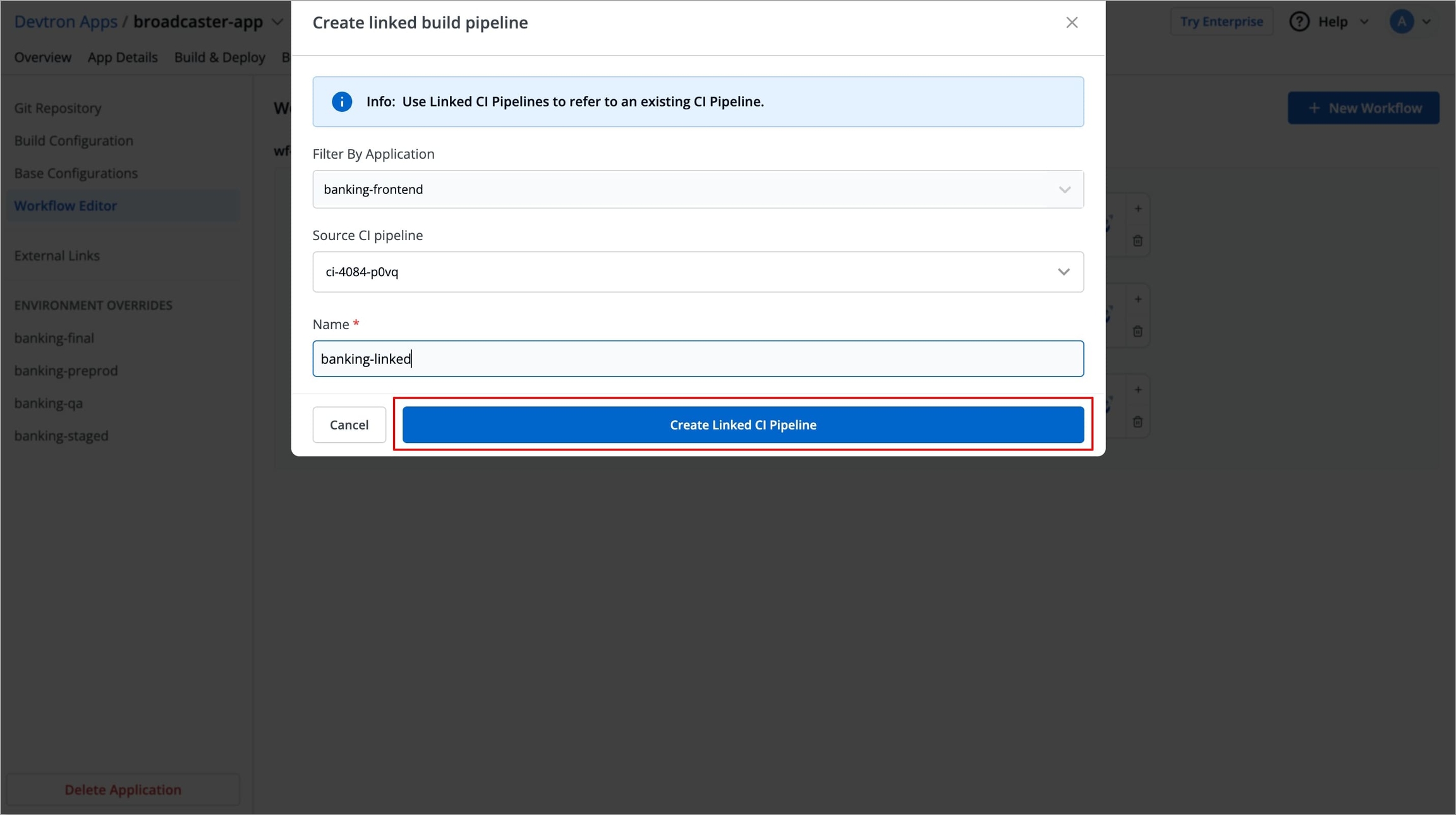Open the Help menu chevron
Viewport: 1456px width, 815px height.
[1364, 22]
